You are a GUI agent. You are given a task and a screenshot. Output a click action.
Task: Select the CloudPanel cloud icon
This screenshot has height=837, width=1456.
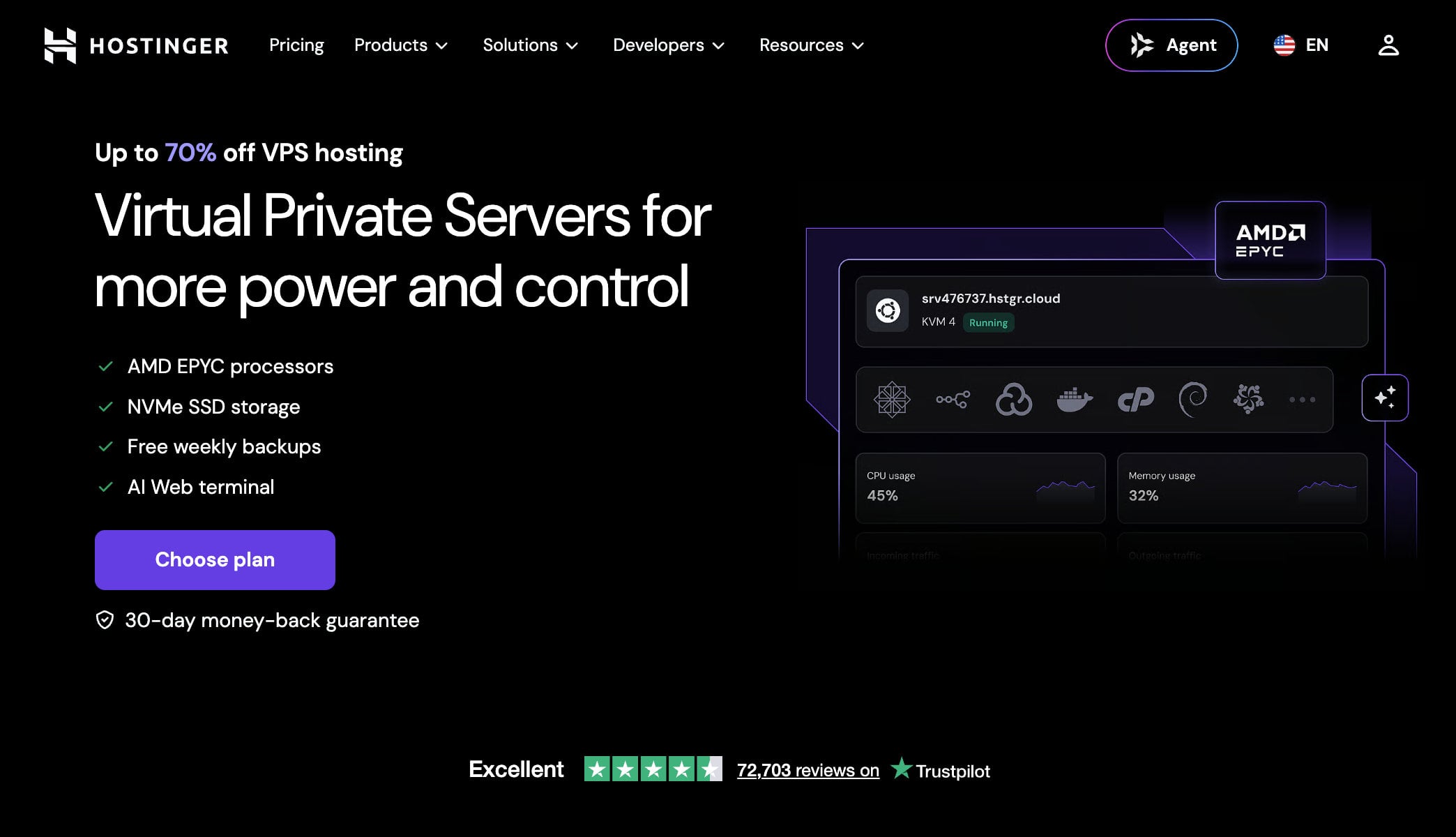point(1014,400)
